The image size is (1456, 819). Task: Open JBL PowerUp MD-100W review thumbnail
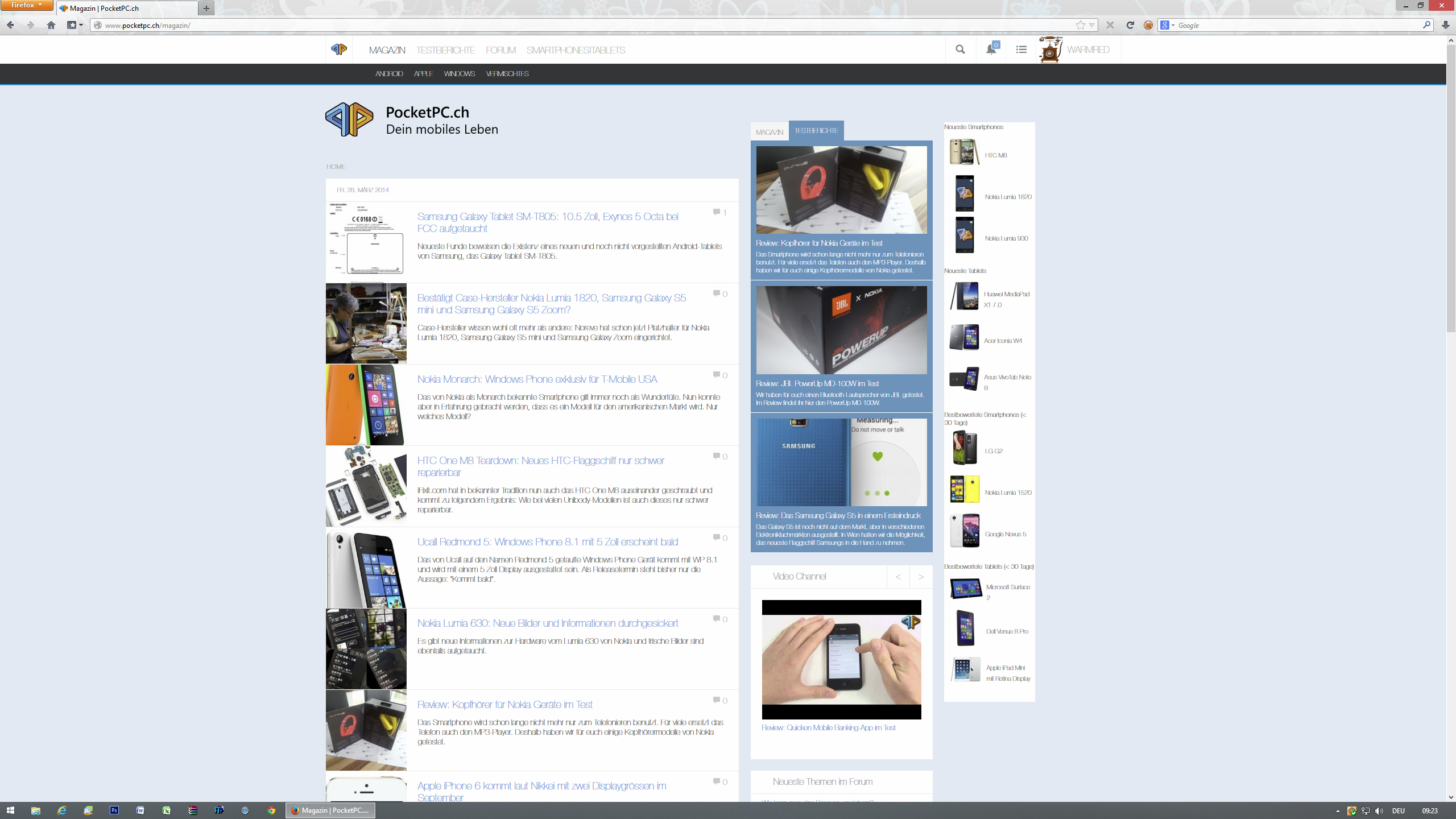(x=842, y=330)
